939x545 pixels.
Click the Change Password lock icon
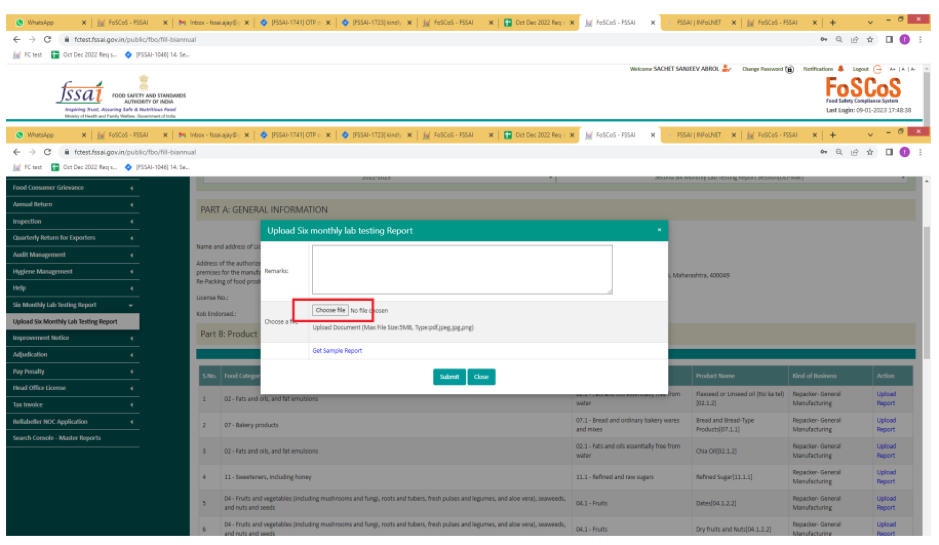(789, 69)
